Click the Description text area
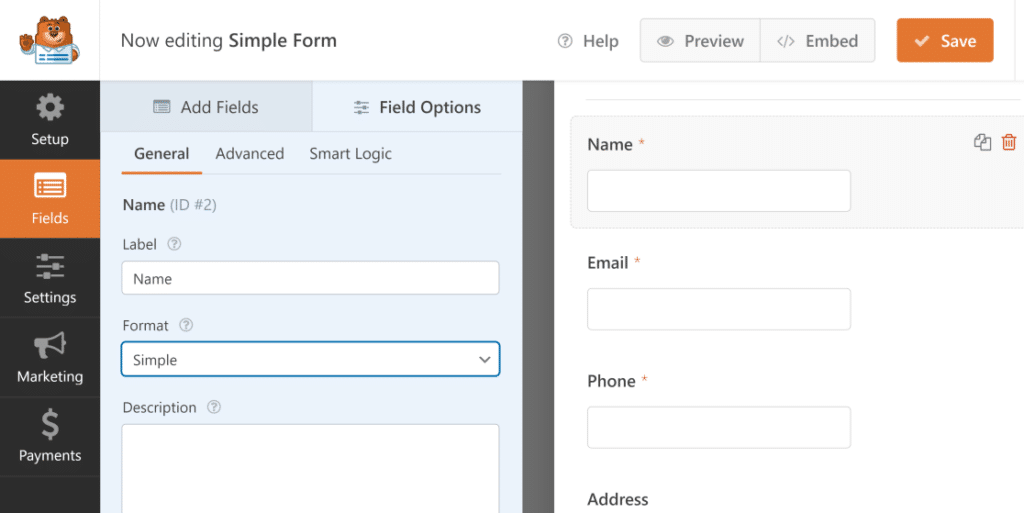Viewport: 1024px width, 513px height. (x=310, y=468)
